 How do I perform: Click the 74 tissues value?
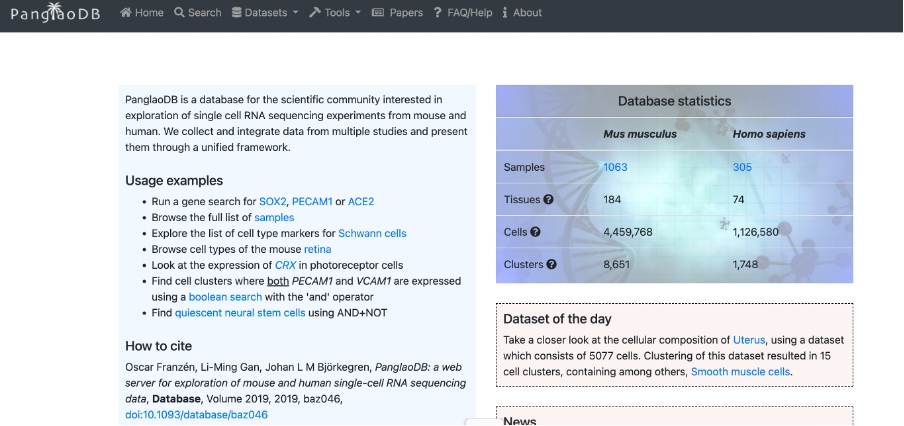coord(739,199)
